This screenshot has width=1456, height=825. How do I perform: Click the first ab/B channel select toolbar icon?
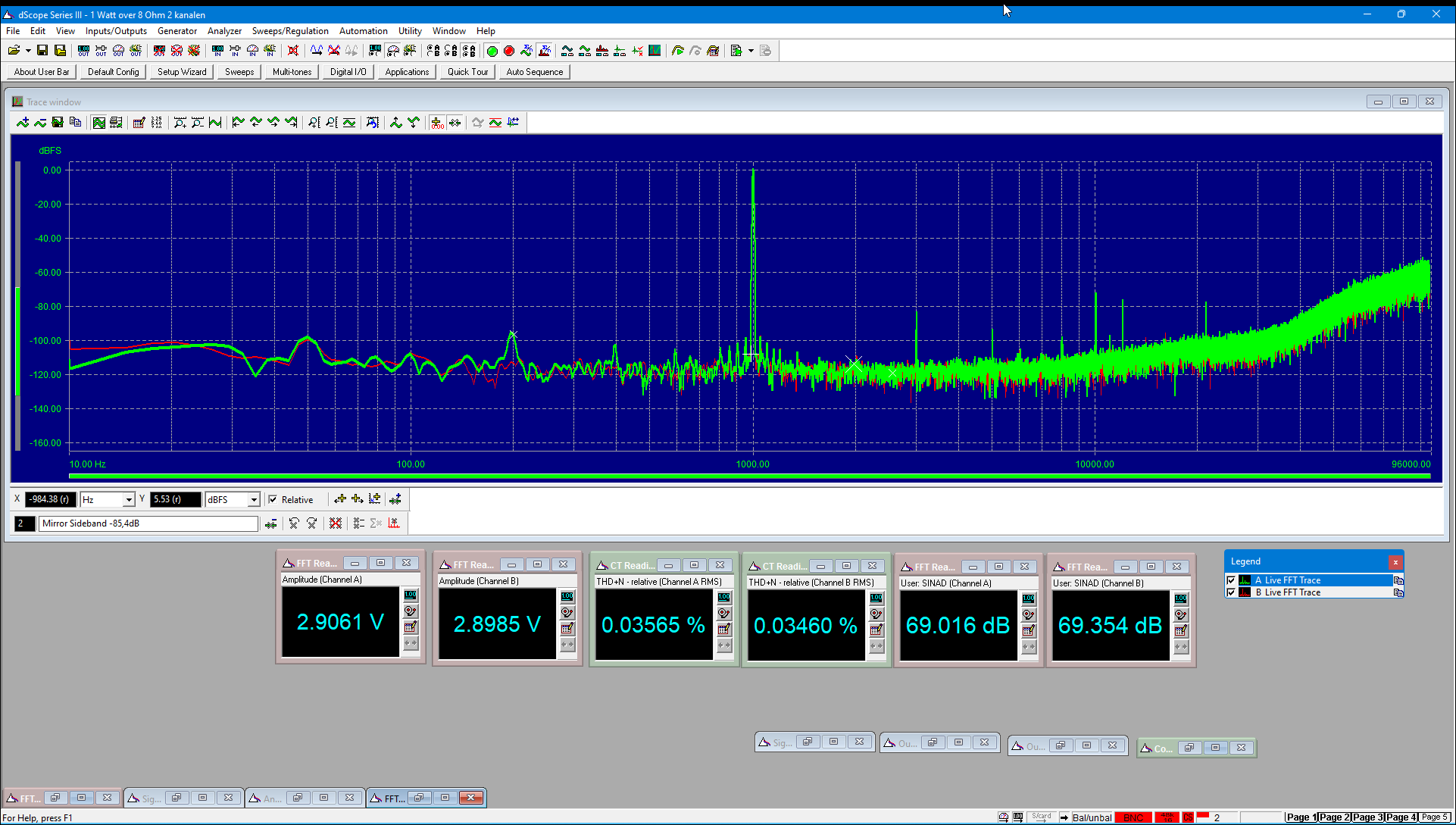pos(433,51)
